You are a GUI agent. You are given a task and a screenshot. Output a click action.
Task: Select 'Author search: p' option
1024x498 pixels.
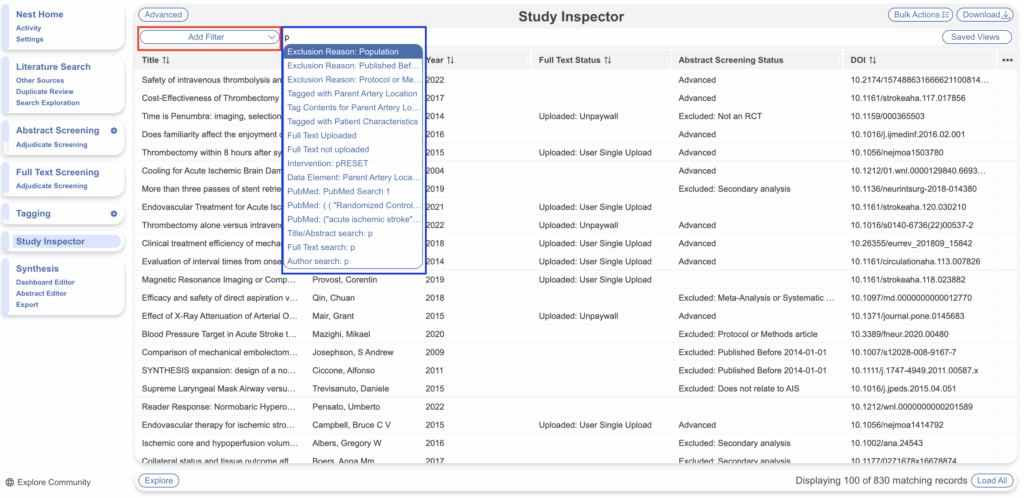point(319,261)
